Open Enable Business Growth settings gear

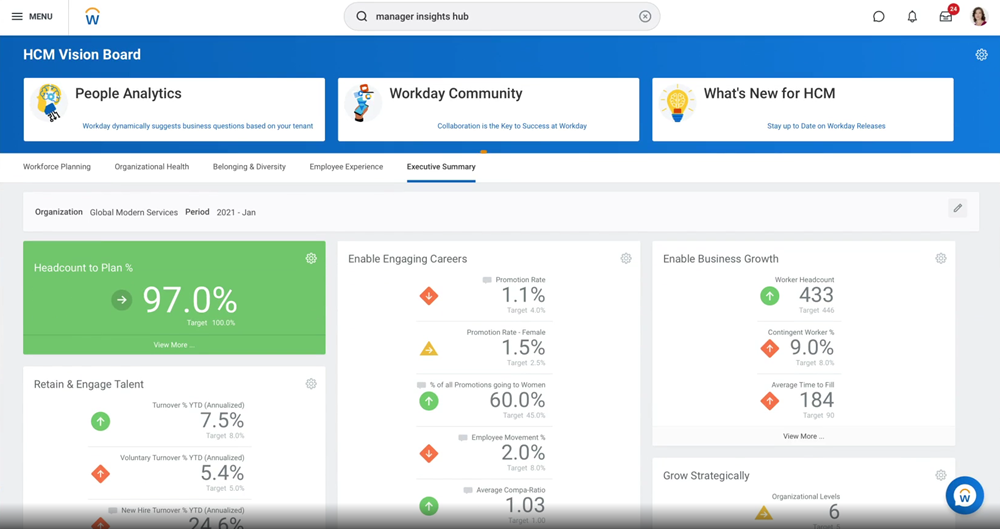[x=941, y=258]
